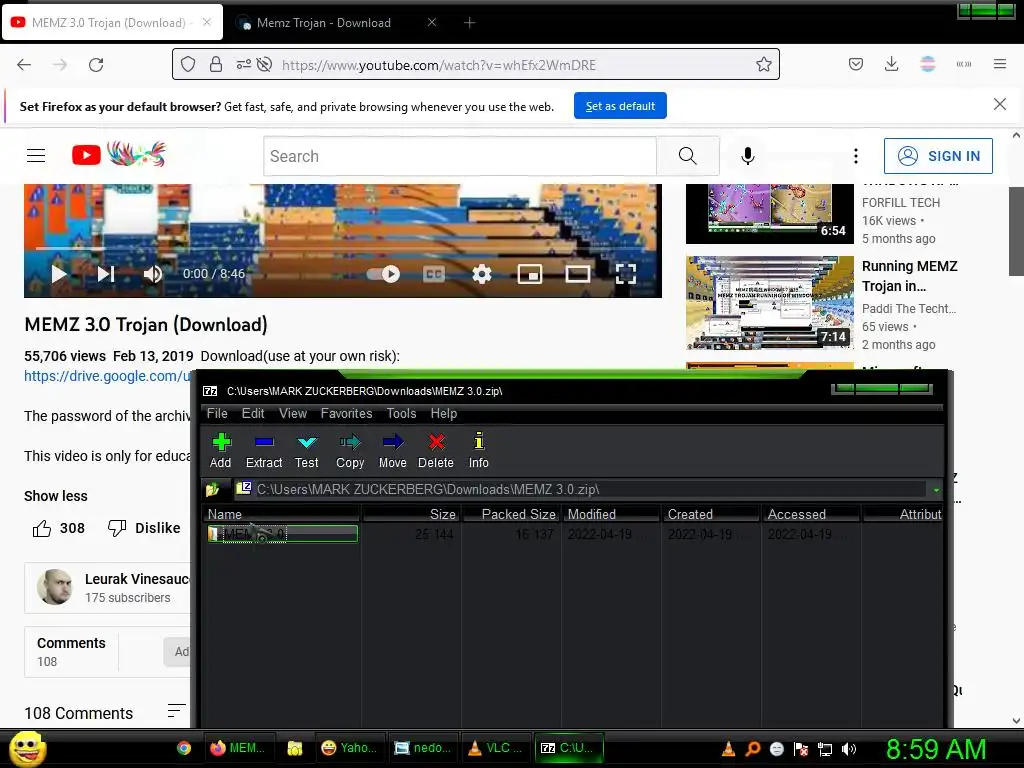The height and width of the screenshot is (768, 1024).
Task: Close the MEMZ 3.0 Trojan YouTube tab
Action: (x=206, y=22)
